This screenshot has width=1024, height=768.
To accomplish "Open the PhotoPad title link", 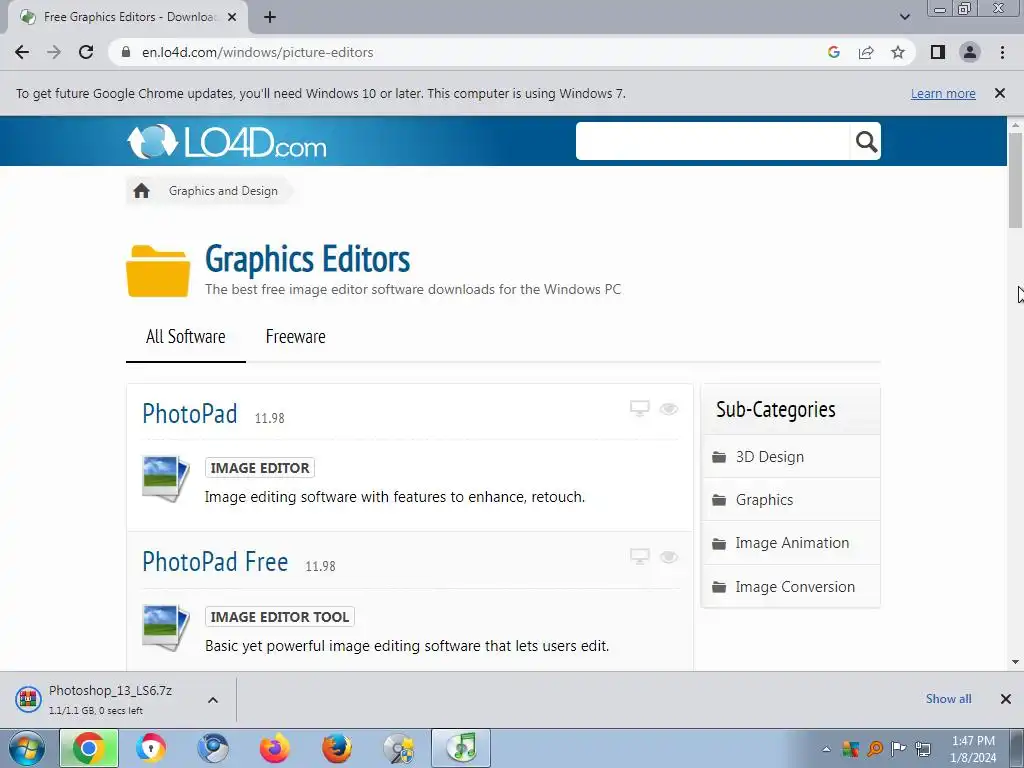I will tap(189, 414).
